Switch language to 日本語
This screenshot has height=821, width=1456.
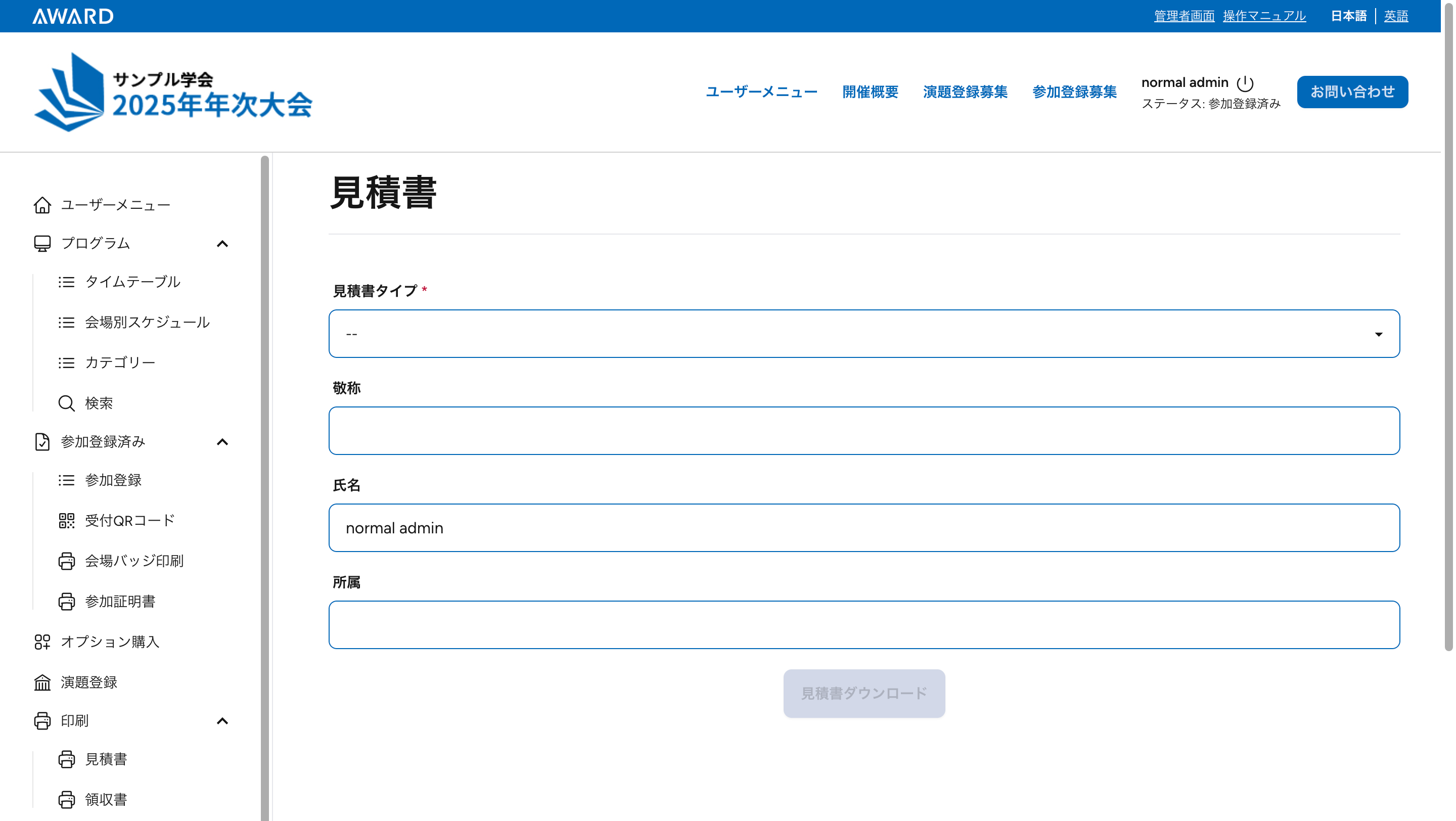pyautogui.click(x=1349, y=16)
